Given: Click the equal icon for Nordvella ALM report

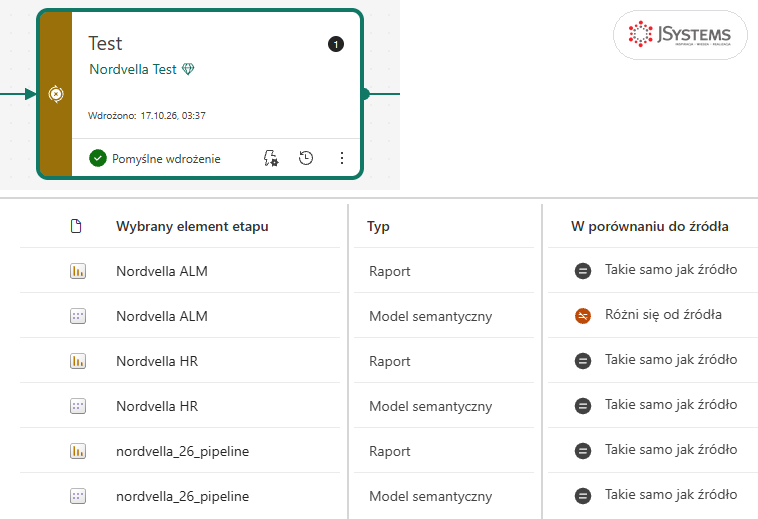Looking at the screenshot, I should click(x=583, y=271).
